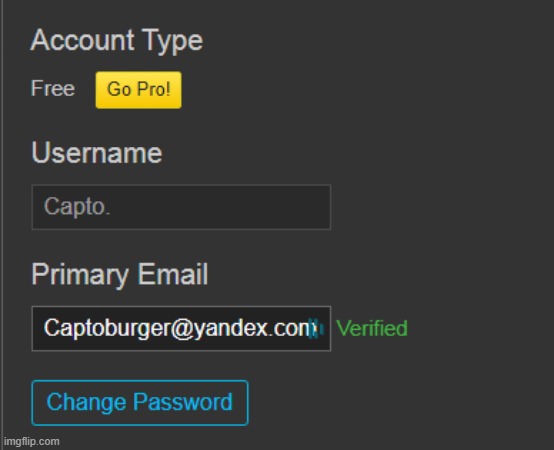Click the green Verified status text
Screen dimensions: 554x450
pos(372,328)
